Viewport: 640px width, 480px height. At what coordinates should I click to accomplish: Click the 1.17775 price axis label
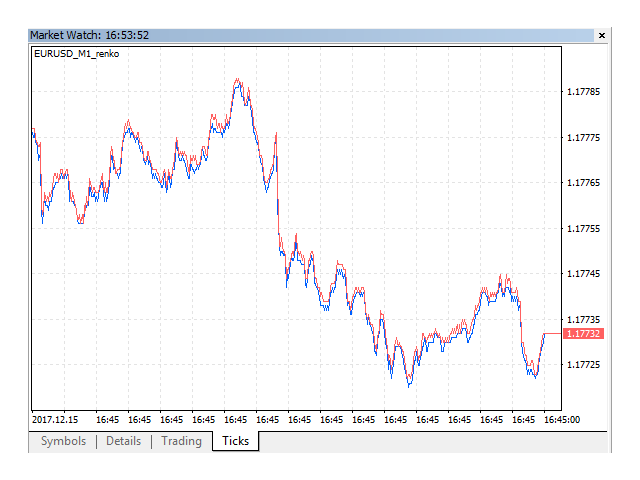coord(583,137)
